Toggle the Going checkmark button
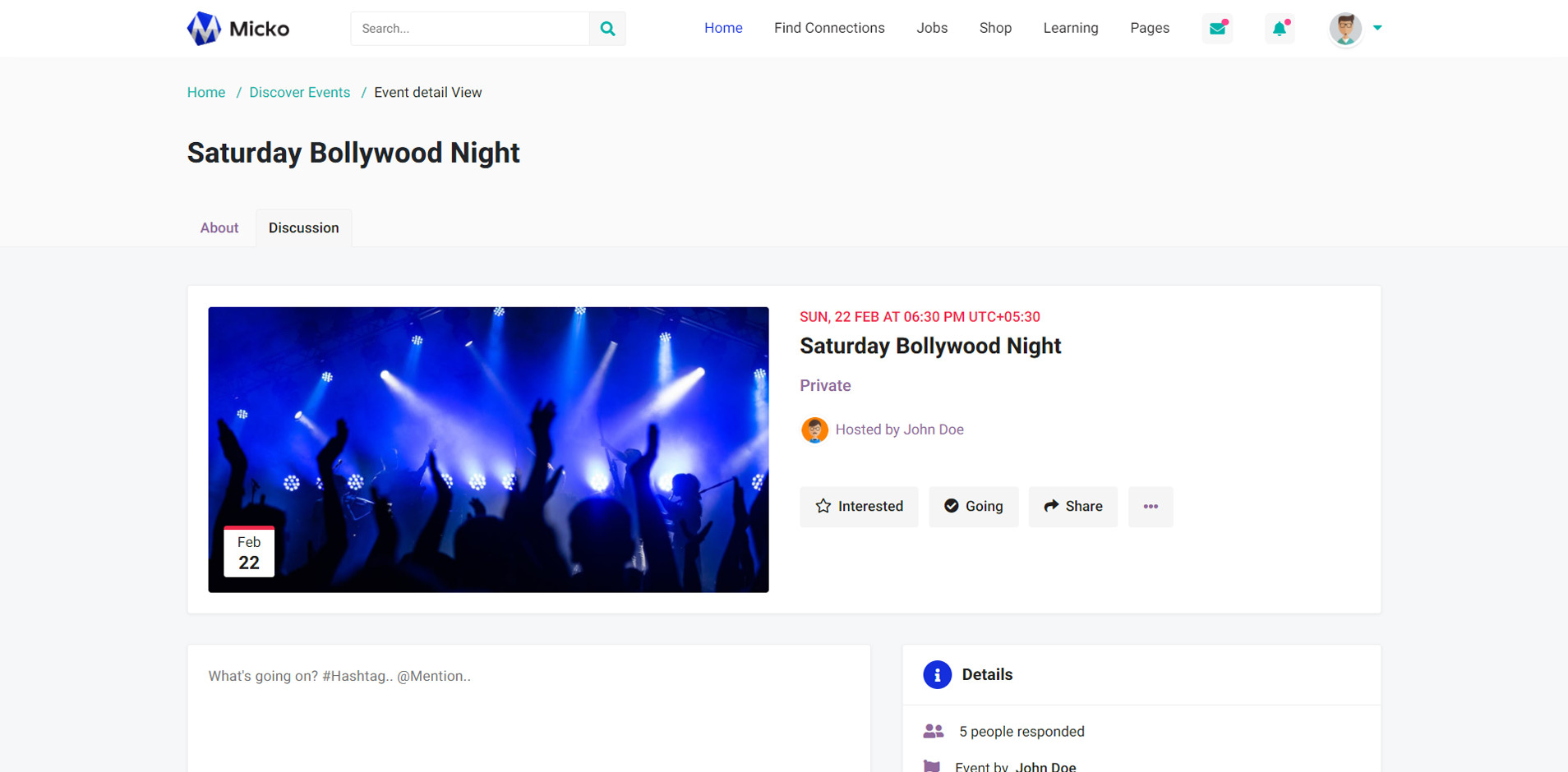Viewport: 1568px width, 772px height. point(974,506)
